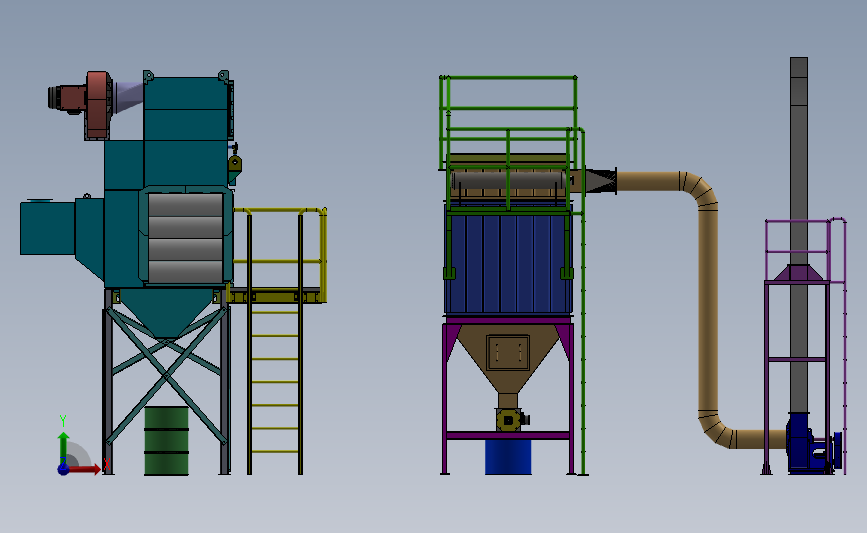Select the dark blue baghouse housing
This screenshot has height=533, width=867.
(508, 266)
